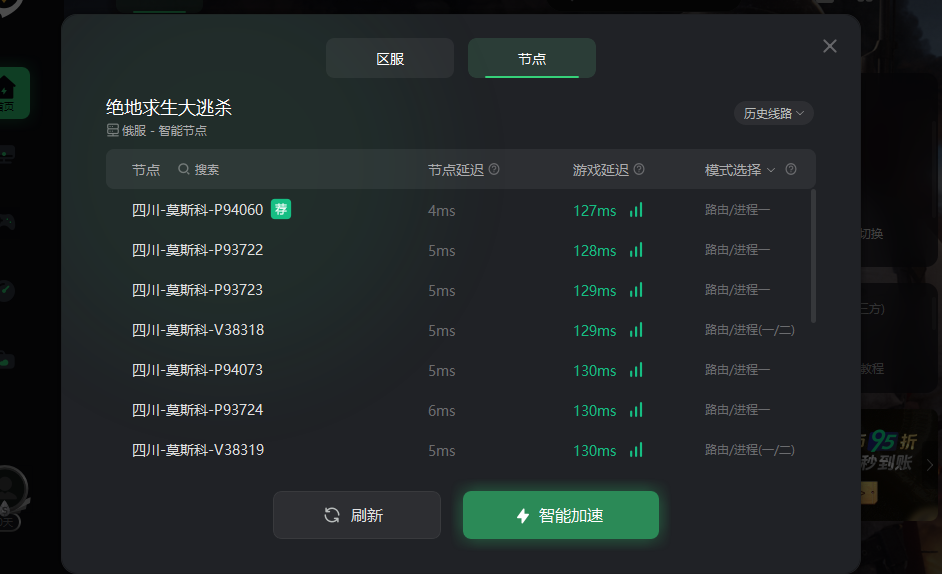Click the help icon beside 游戏延迟
942x574 pixels.
pos(639,169)
